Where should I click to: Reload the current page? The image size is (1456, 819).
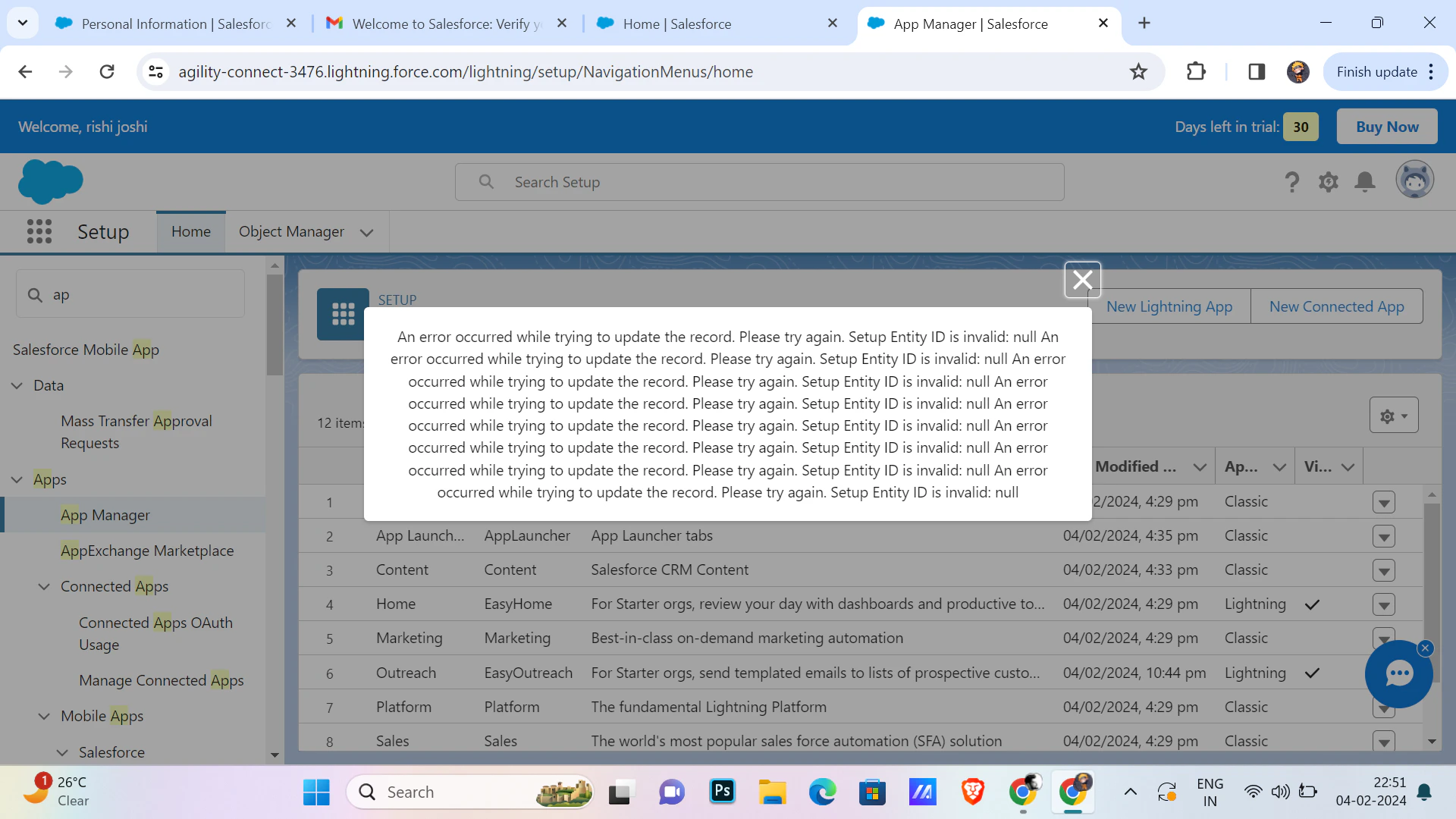pos(107,72)
